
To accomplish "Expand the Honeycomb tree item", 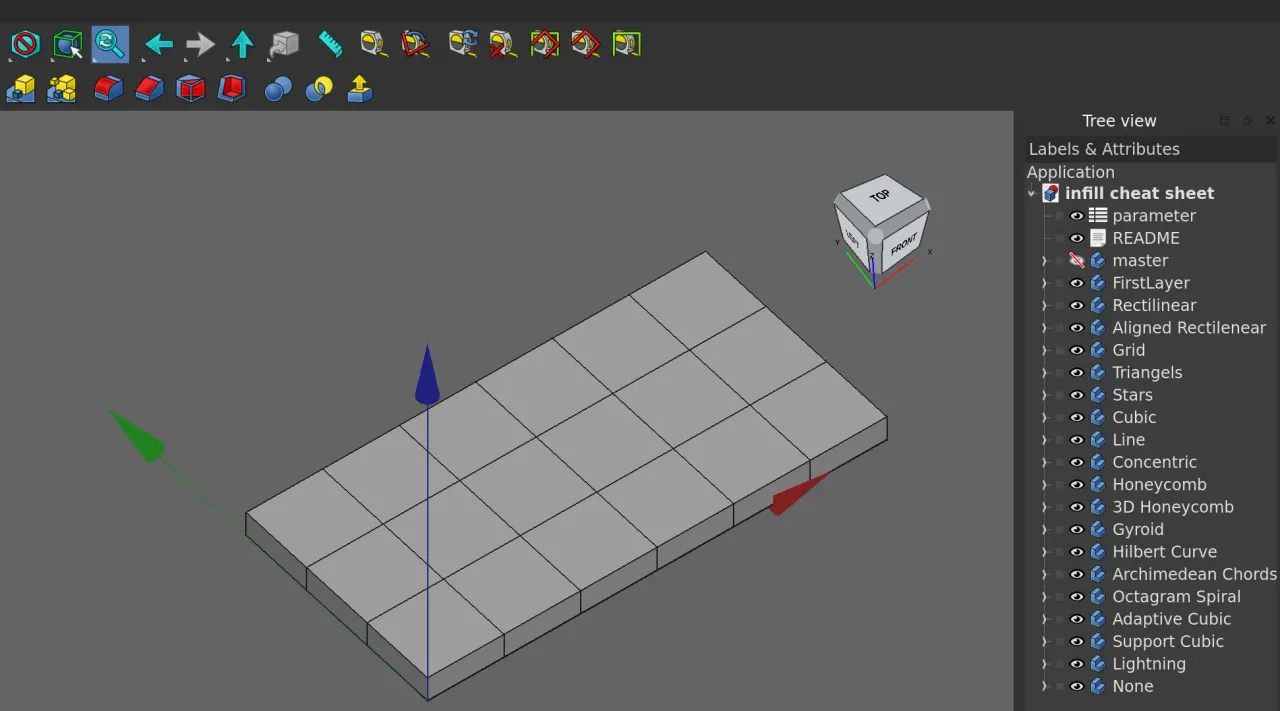I will click(x=1045, y=484).
